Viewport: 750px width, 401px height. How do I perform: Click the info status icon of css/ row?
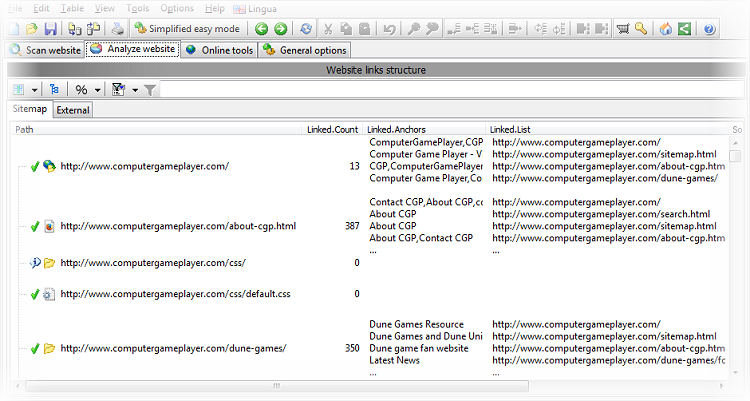click(35, 262)
